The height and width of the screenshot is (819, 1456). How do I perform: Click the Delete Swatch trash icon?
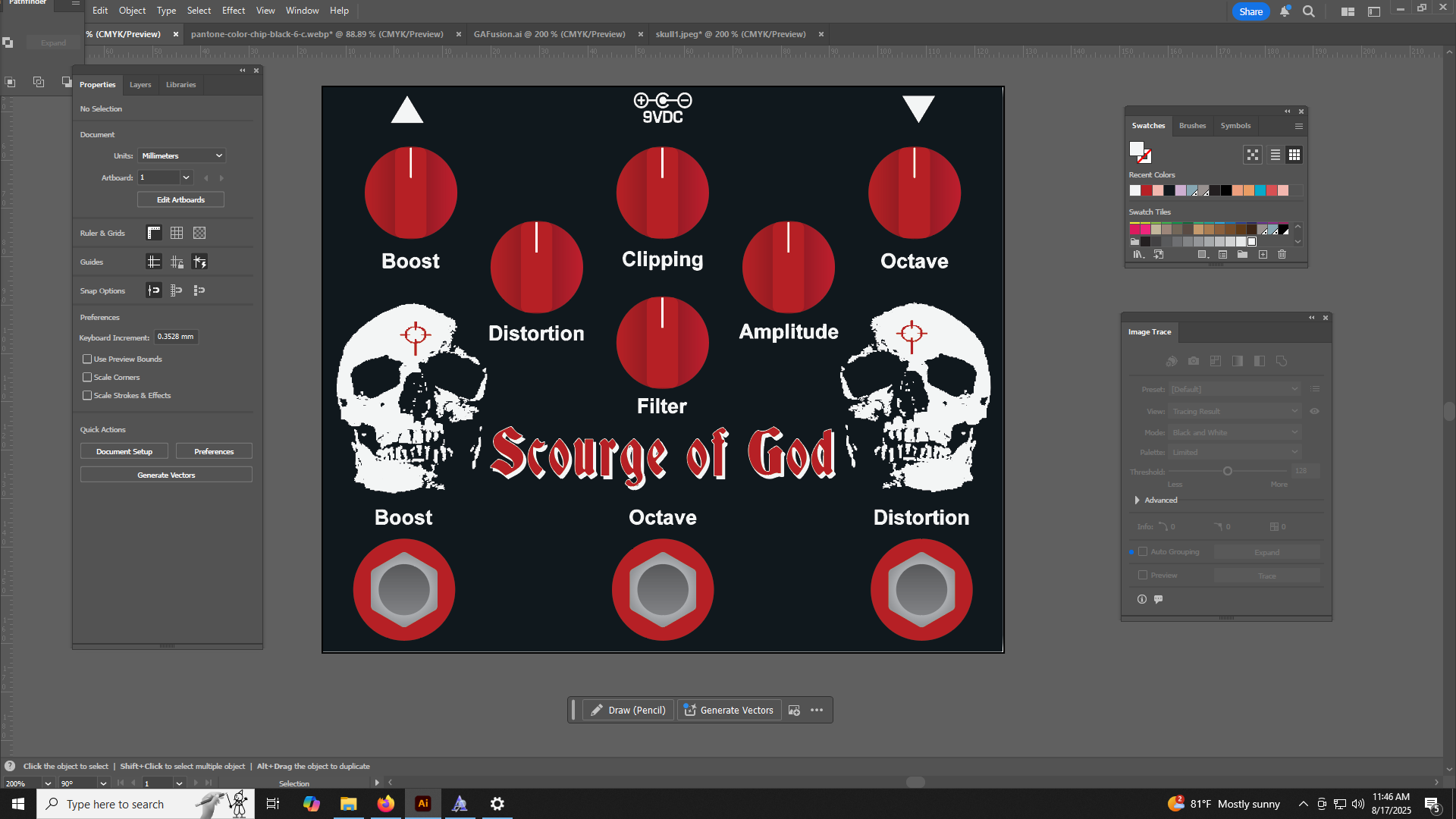(x=1282, y=255)
